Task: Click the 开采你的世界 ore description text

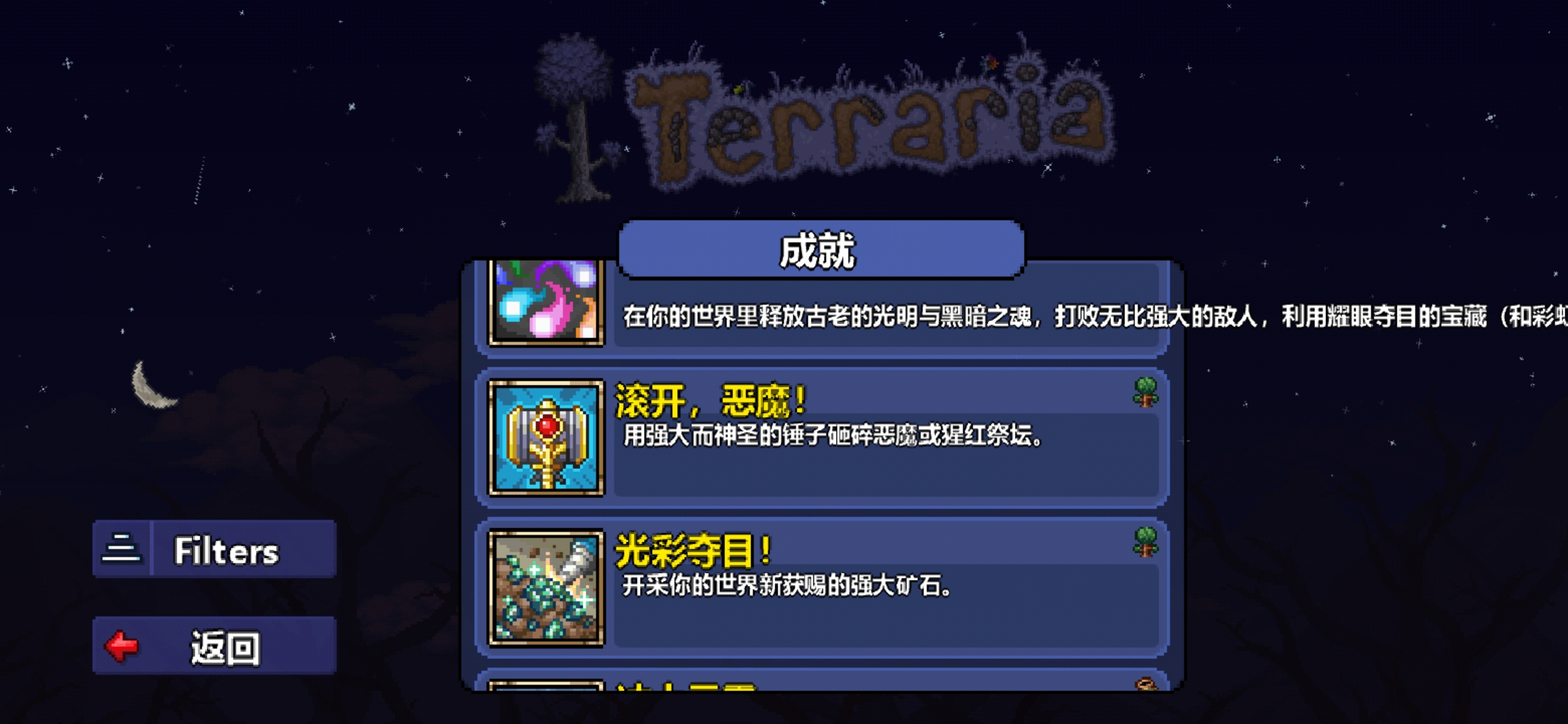Action: (787, 585)
